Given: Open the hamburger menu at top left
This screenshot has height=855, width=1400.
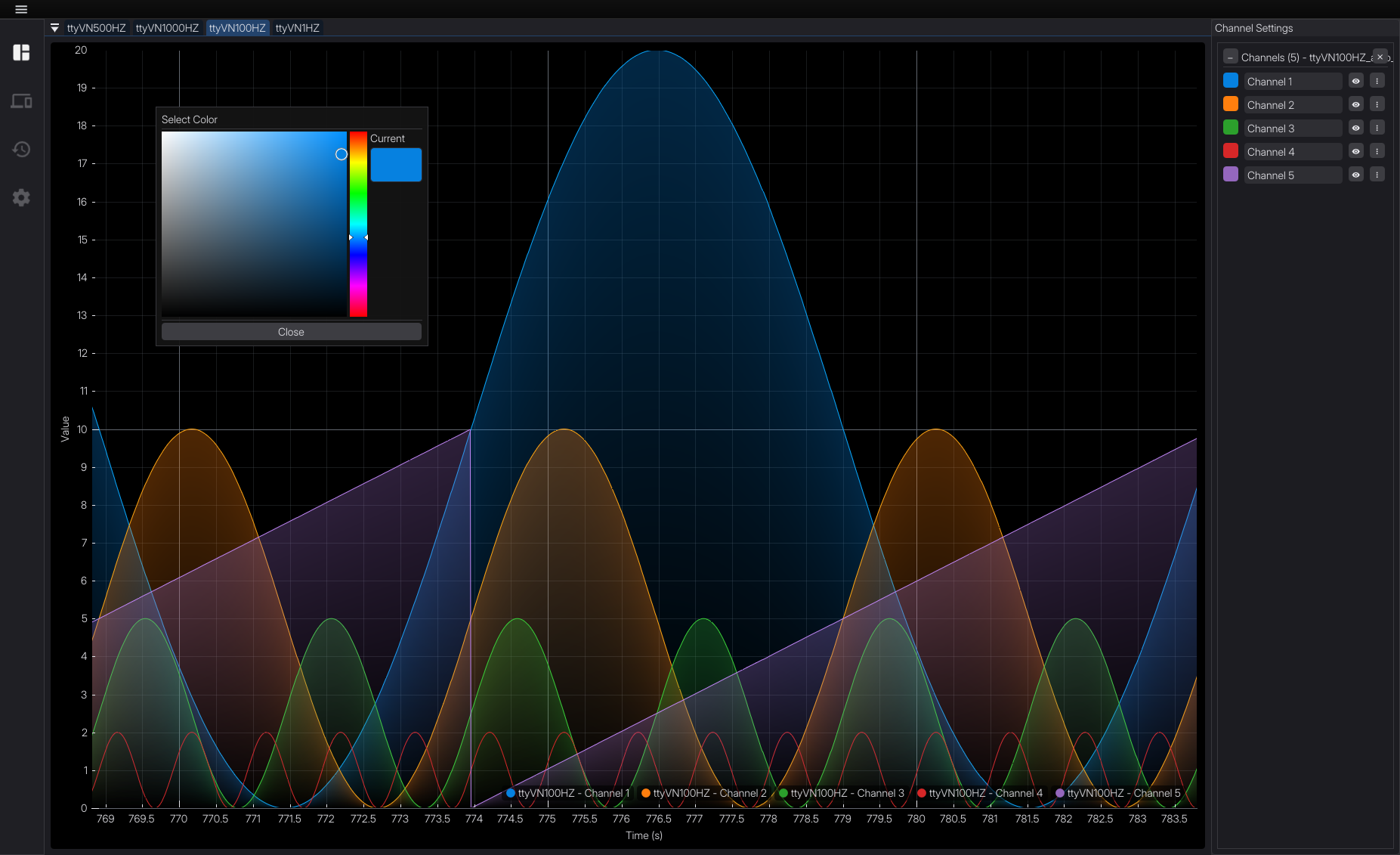Looking at the screenshot, I should coord(20,9).
